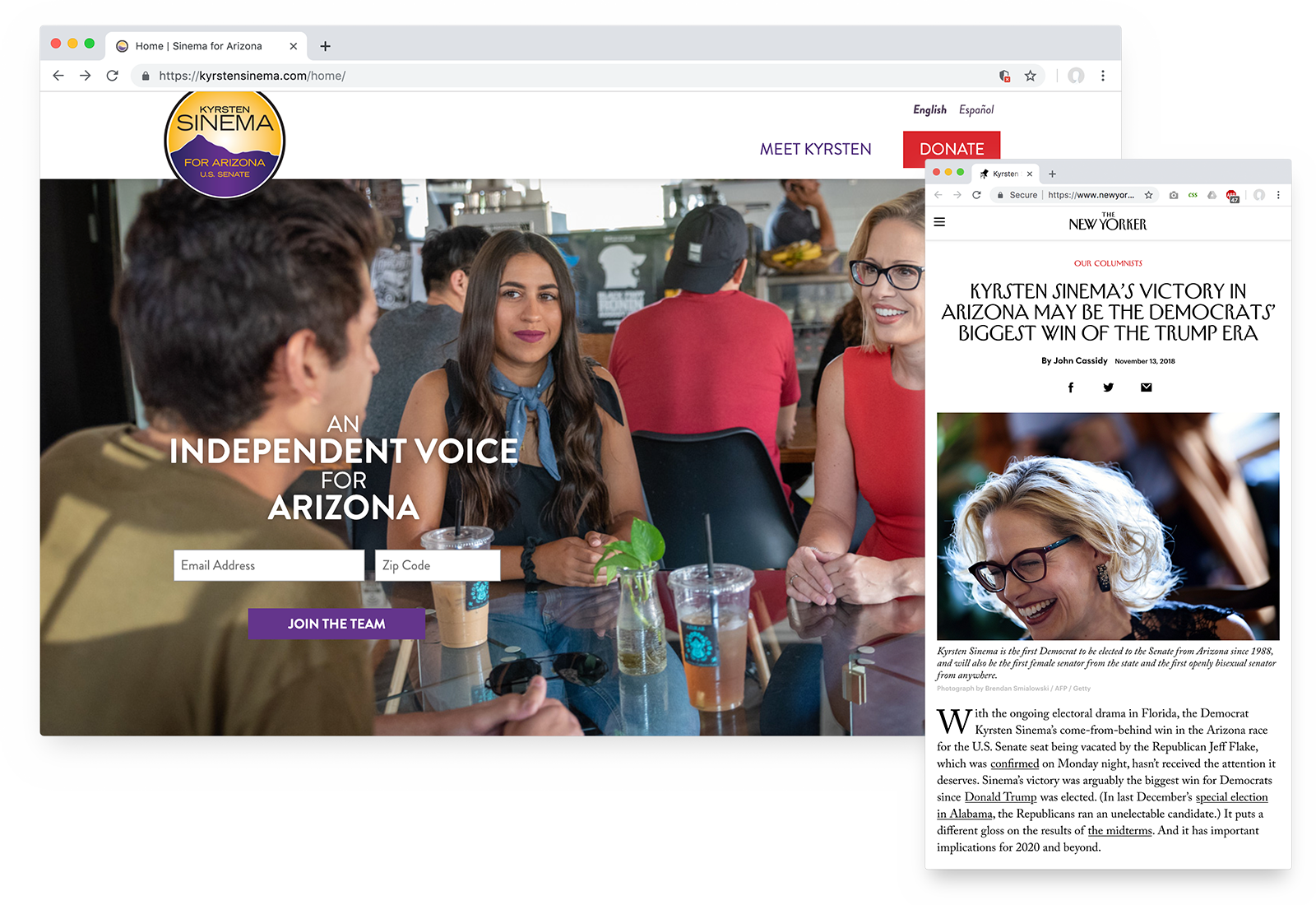
Task: Click forward arrow in New Yorker window
Action: pos(957,195)
